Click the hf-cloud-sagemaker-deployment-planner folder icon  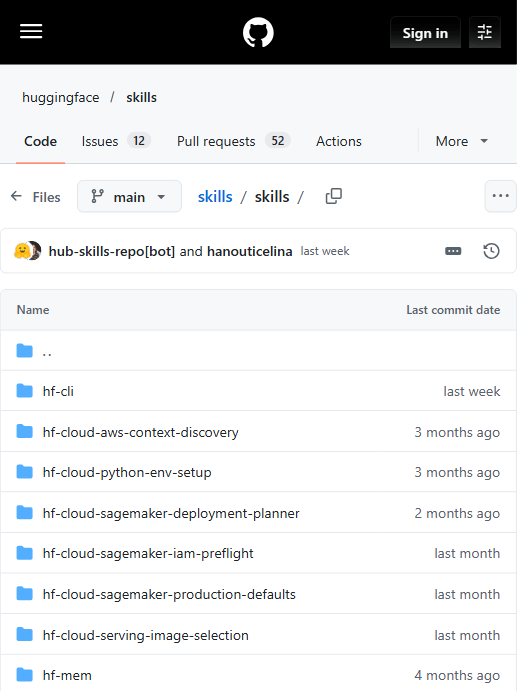tap(25, 513)
